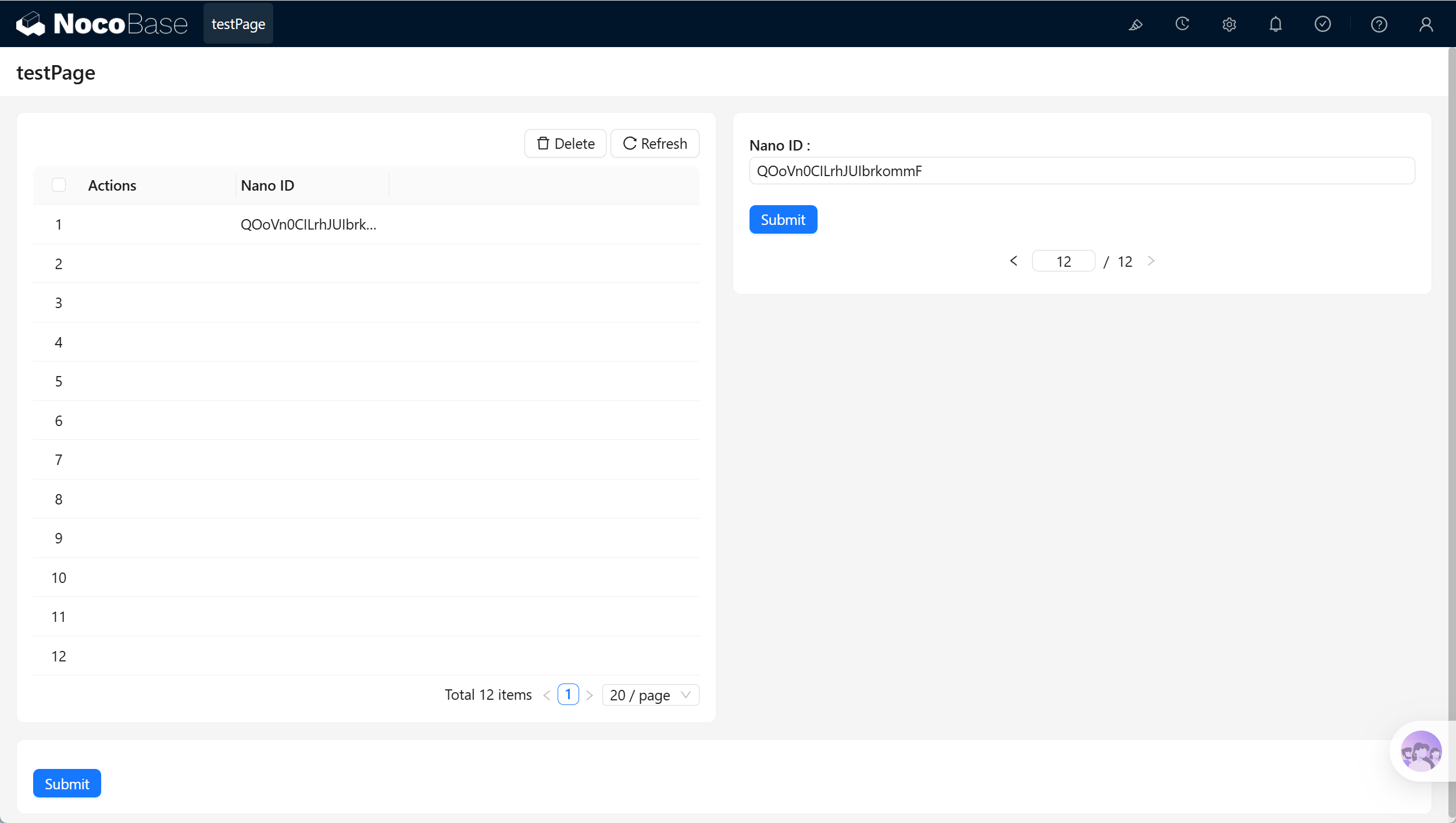Click the form page number box showing 12
The height and width of the screenshot is (823, 1456).
(x=1064, y=261)
